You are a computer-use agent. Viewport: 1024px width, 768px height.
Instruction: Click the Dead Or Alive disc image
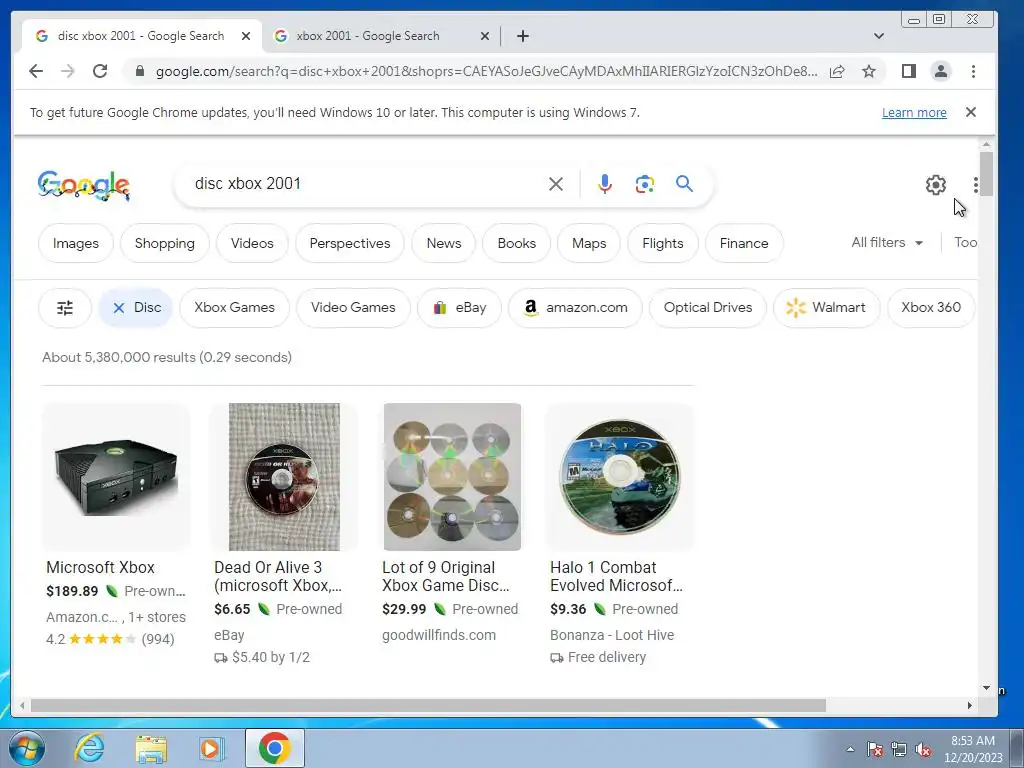284,477
